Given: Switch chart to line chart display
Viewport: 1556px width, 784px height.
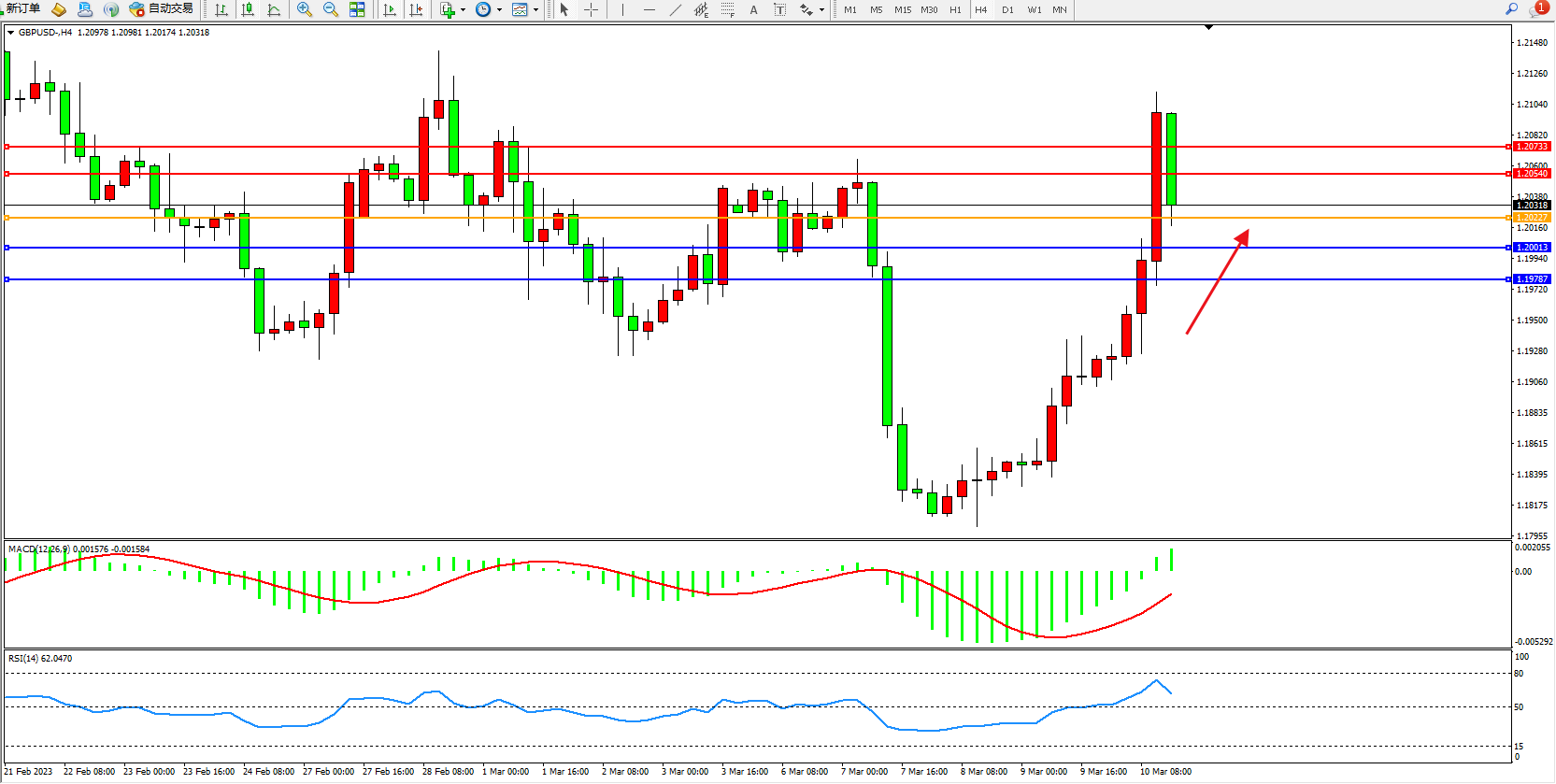Looking at the screenshot, I should point(274,9).
